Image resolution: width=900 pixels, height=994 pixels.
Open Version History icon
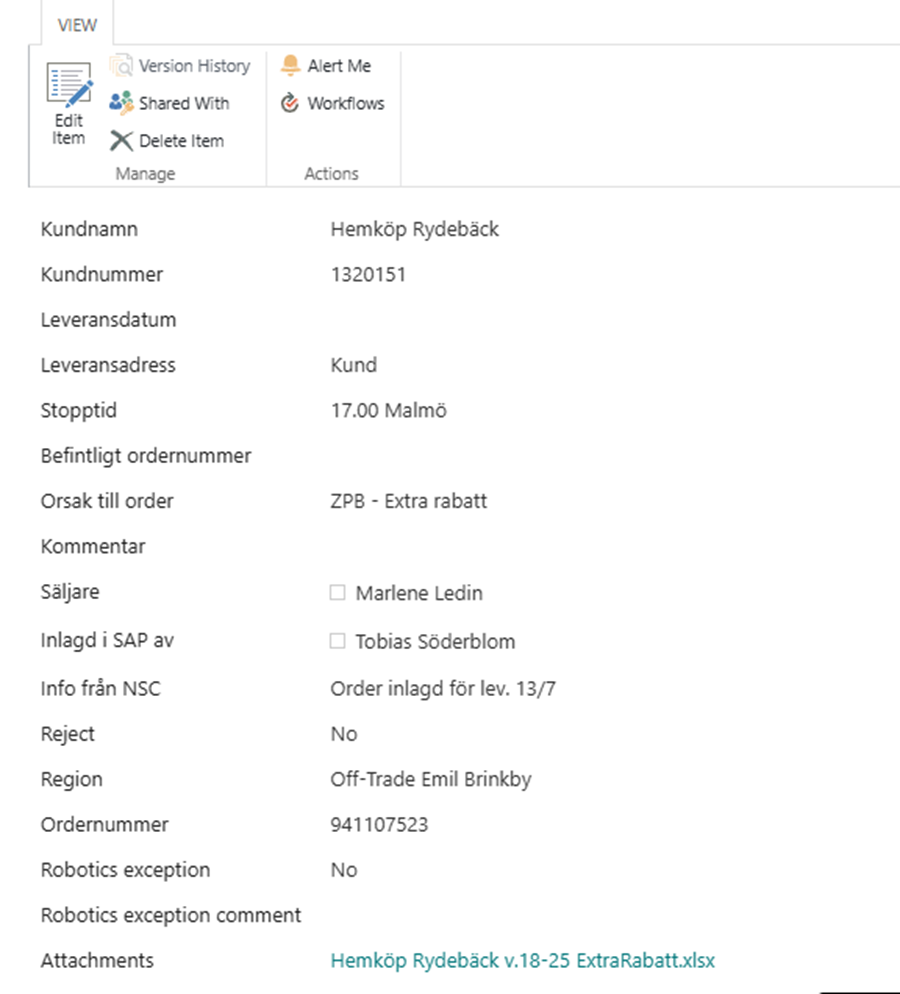(x=121, y=65)
